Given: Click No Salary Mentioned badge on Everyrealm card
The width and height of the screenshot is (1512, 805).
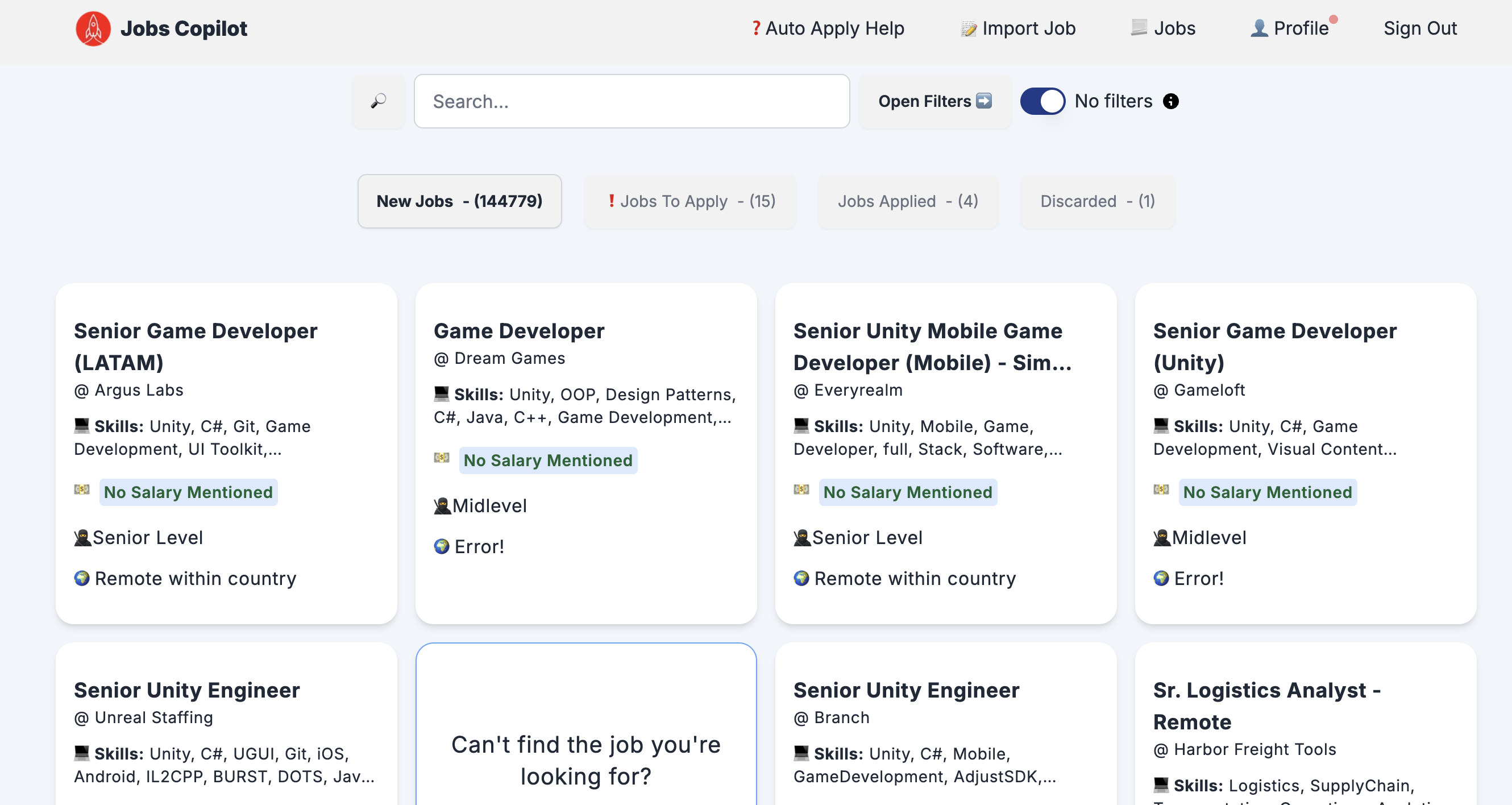Looking at the screenshot, I should [907, 492].
